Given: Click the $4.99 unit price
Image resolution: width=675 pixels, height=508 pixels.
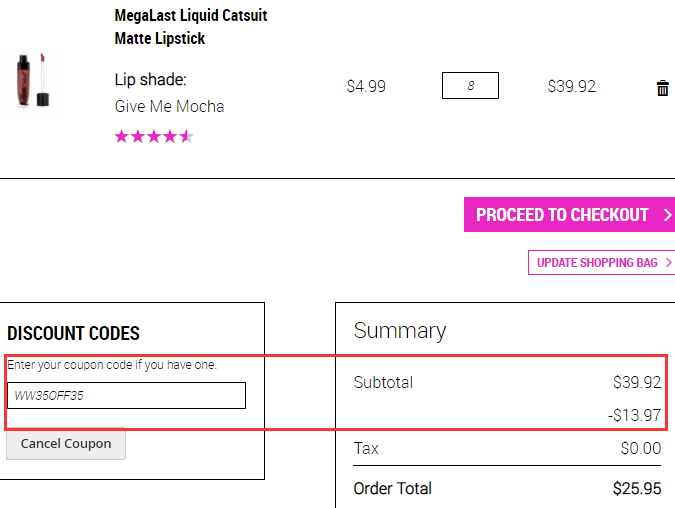Looking at the screenshot, I should pos(366,86).
